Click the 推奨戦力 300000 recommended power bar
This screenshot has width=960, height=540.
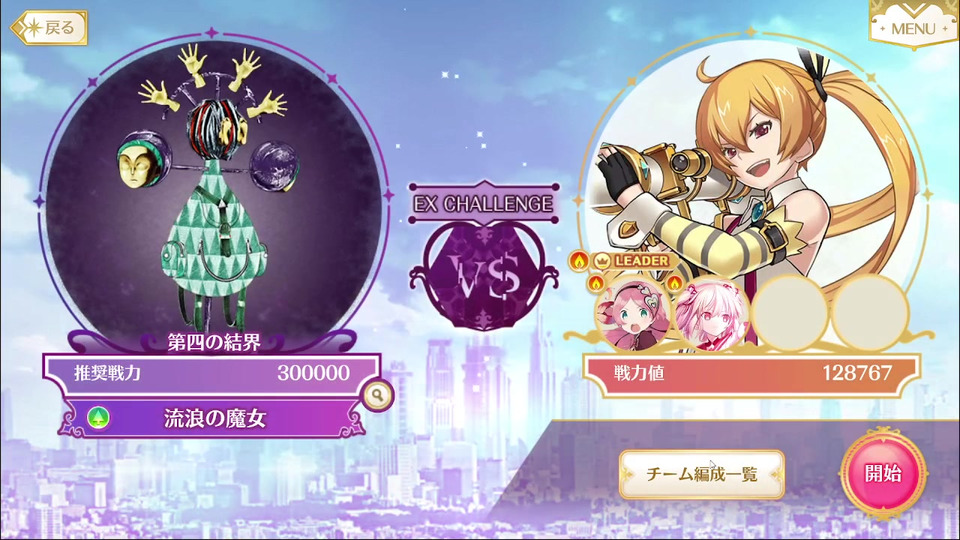click(x=212, y=373)
